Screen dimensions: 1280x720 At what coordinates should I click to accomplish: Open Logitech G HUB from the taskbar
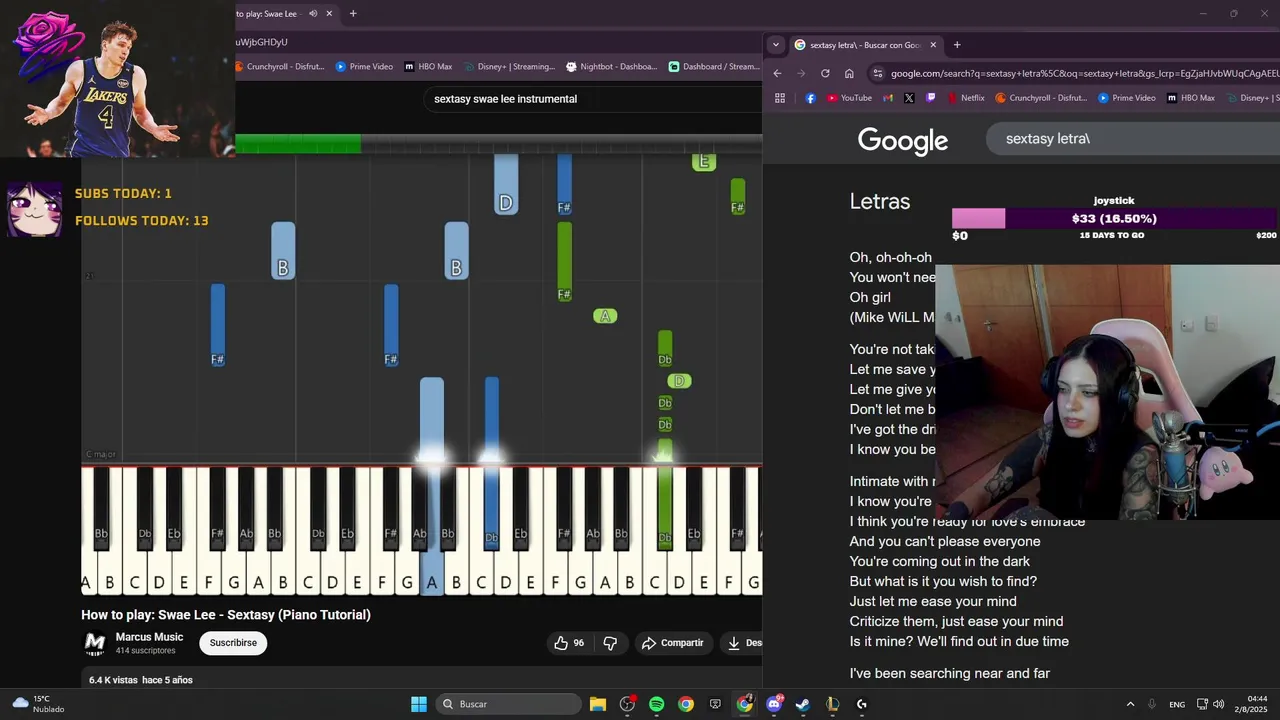(x=862, y=704)
